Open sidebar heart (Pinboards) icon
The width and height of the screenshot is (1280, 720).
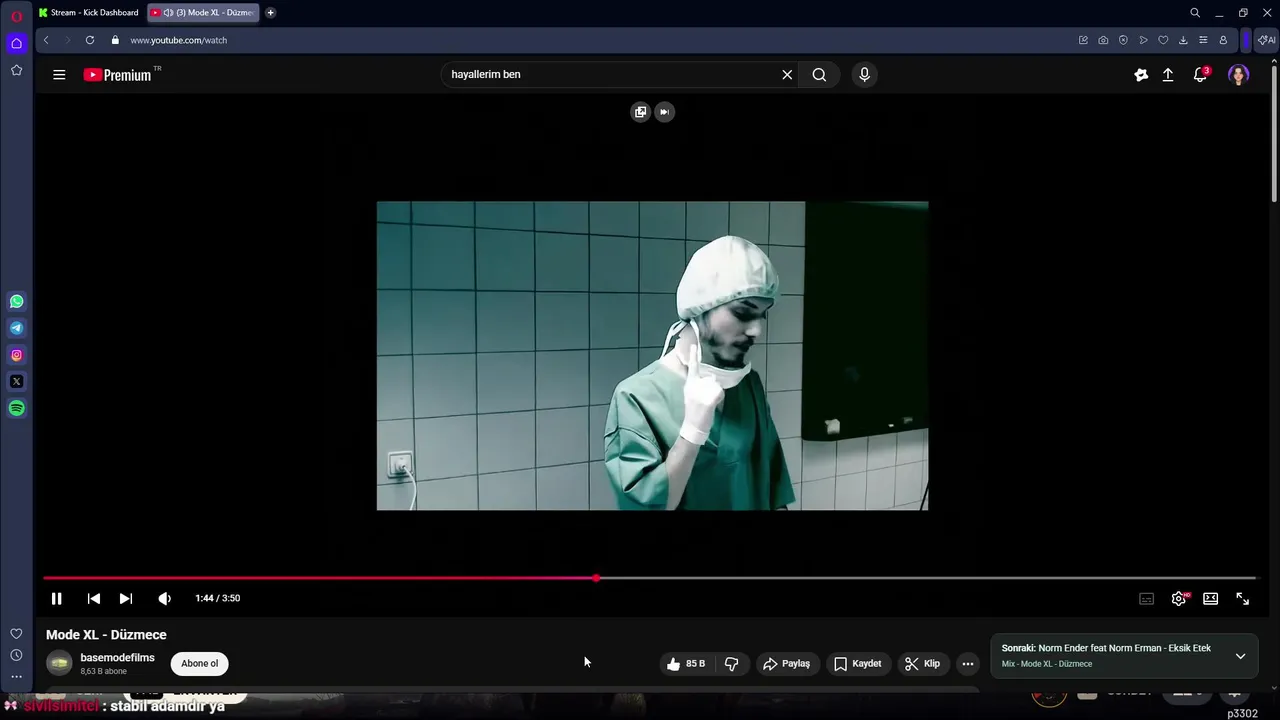click(16, 634)
